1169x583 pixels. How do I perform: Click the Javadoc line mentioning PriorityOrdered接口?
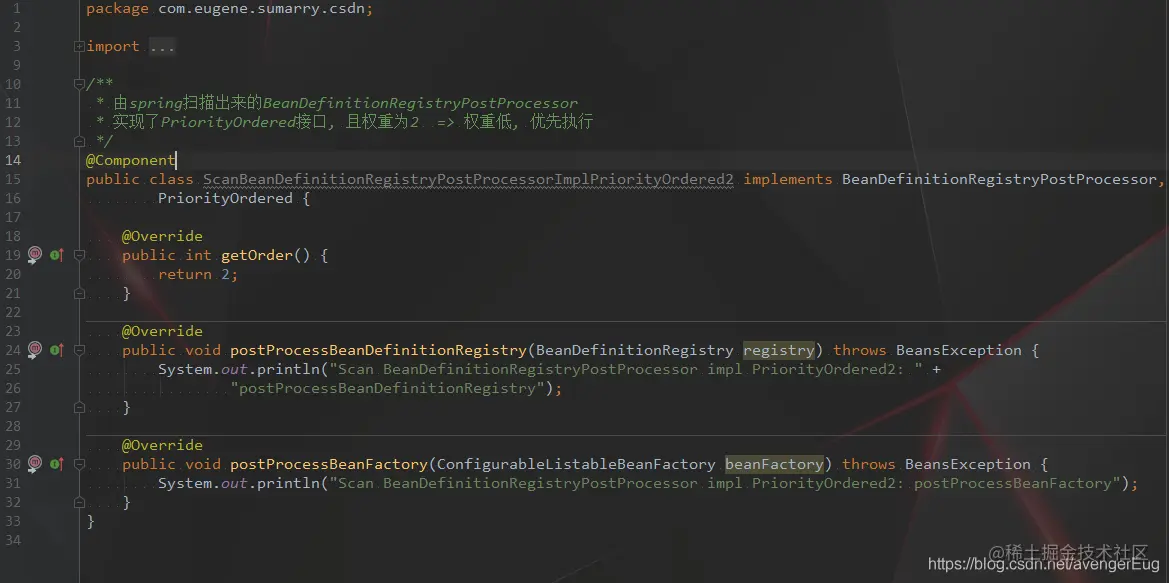pyautogui.click(x=344, y=122)
